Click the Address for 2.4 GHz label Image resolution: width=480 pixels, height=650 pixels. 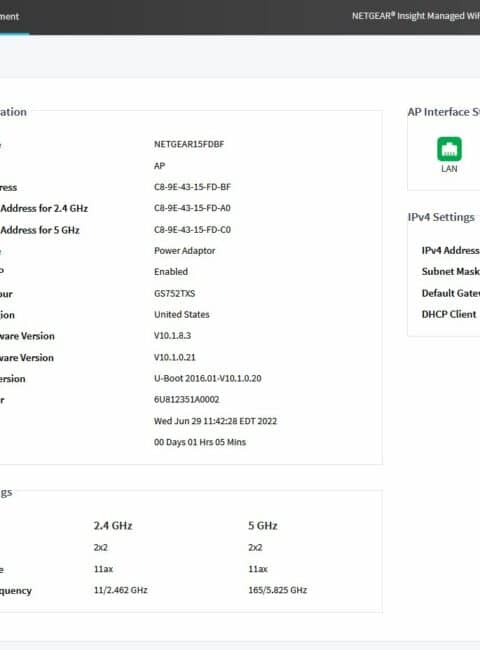click(44, 209)
